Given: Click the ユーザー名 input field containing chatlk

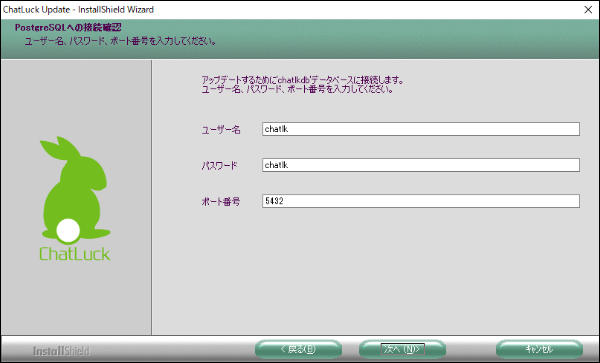Looking at the screenshot, I should coord(421,129).
